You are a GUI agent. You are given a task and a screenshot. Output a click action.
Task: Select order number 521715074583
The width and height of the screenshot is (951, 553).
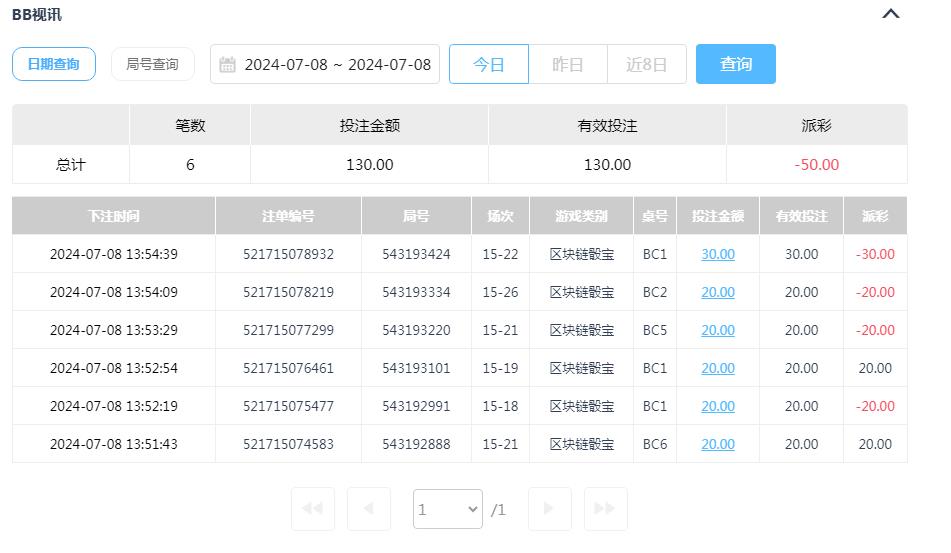point(289,444)
